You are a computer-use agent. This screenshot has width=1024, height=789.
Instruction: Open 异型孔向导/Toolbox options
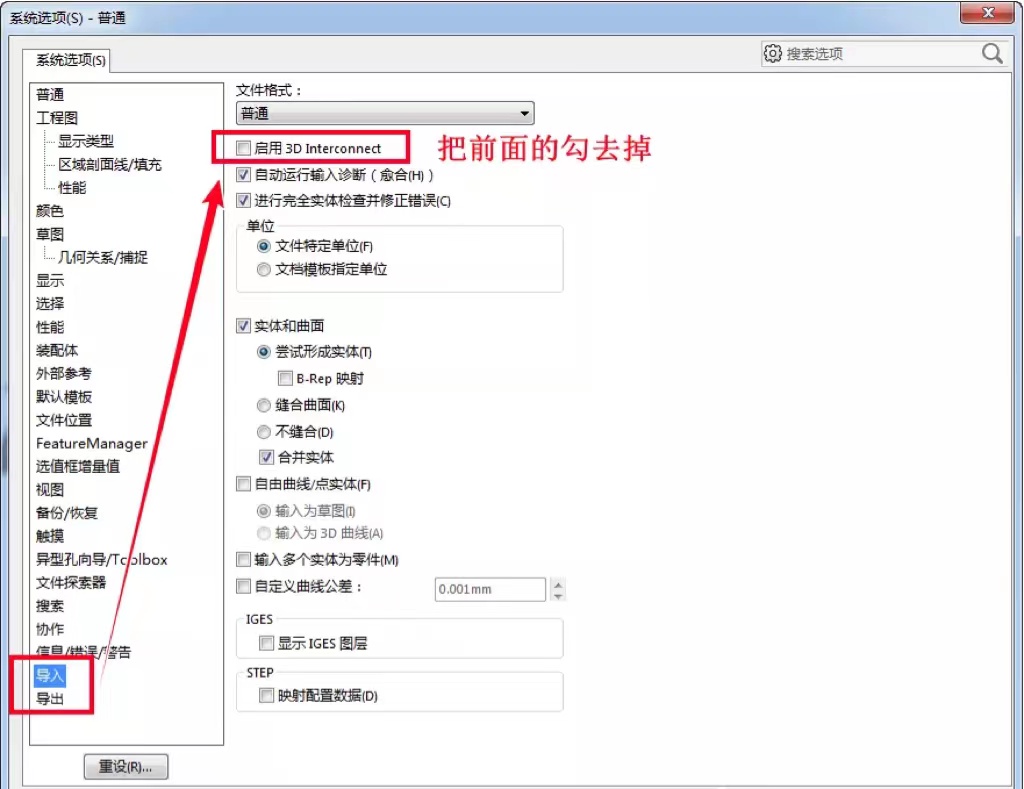point(102,560)
